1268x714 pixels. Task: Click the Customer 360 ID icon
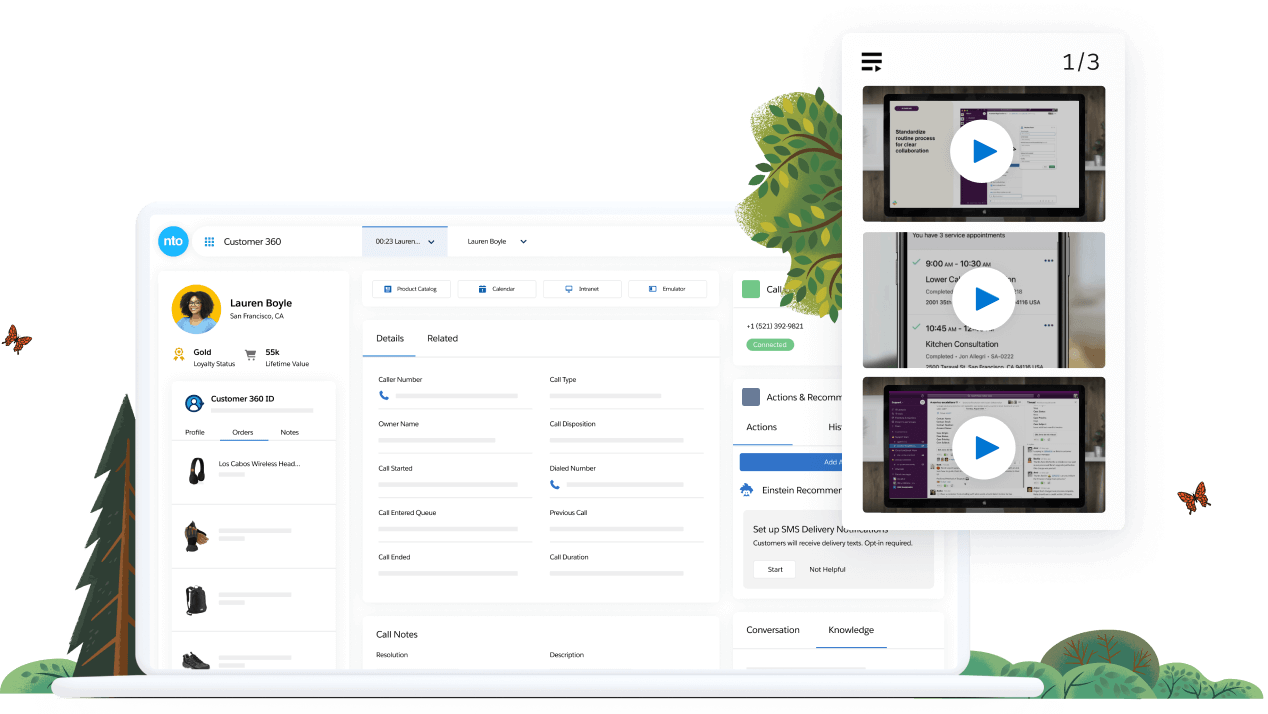click(x=194, y=403)
